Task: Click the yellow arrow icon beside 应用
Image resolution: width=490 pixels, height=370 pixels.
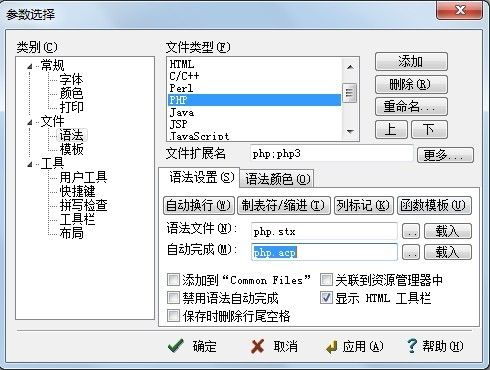Action: click(x=332, y=347)
